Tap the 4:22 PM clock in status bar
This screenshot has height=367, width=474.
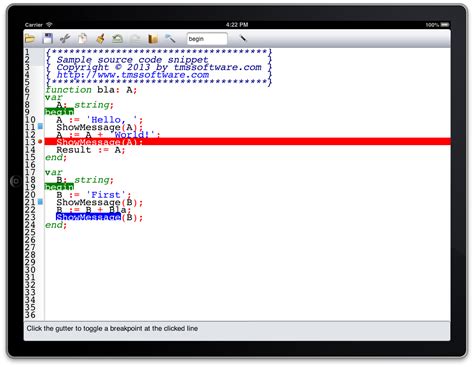point(237,25)
